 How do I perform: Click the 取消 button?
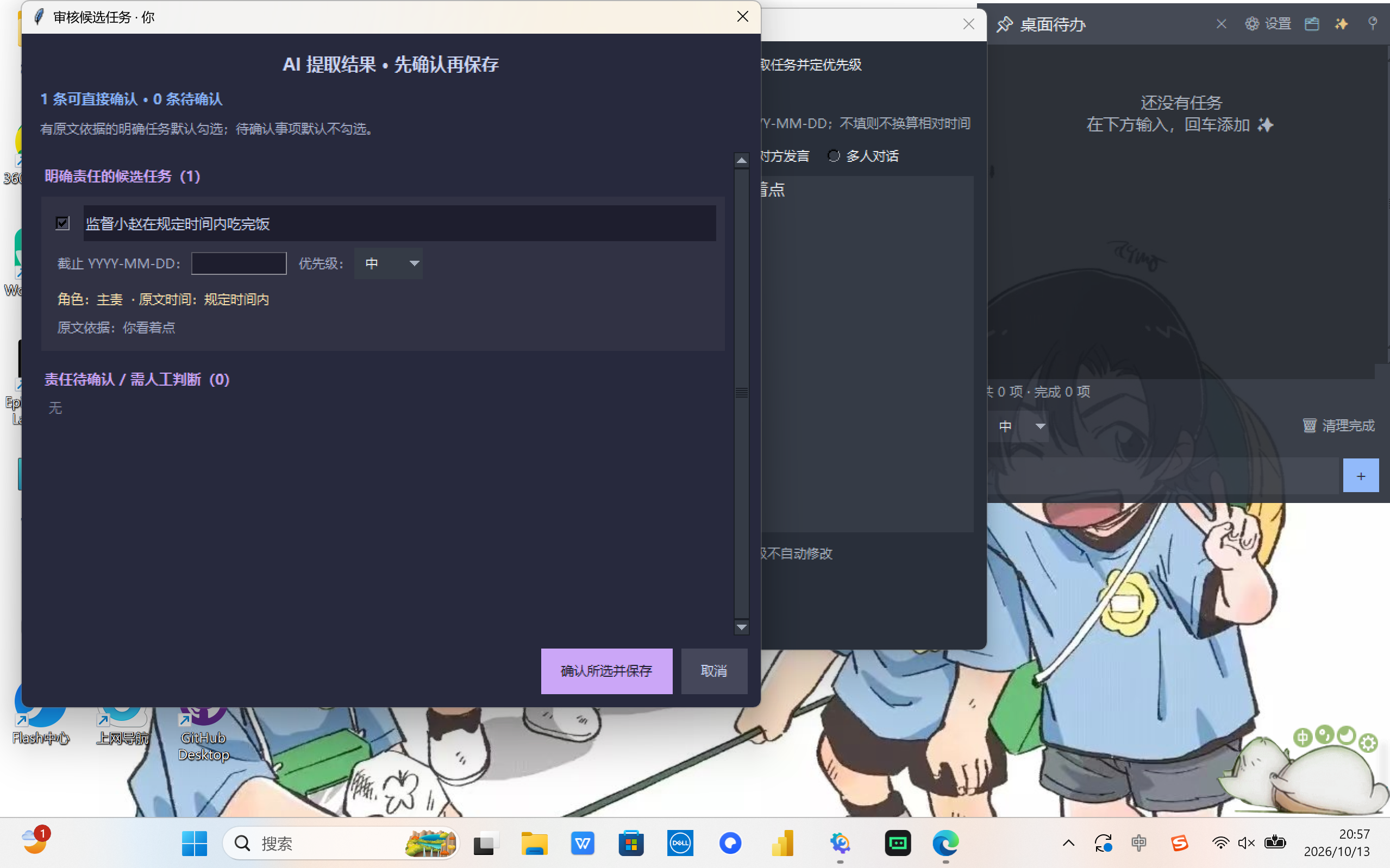[713, 671]
